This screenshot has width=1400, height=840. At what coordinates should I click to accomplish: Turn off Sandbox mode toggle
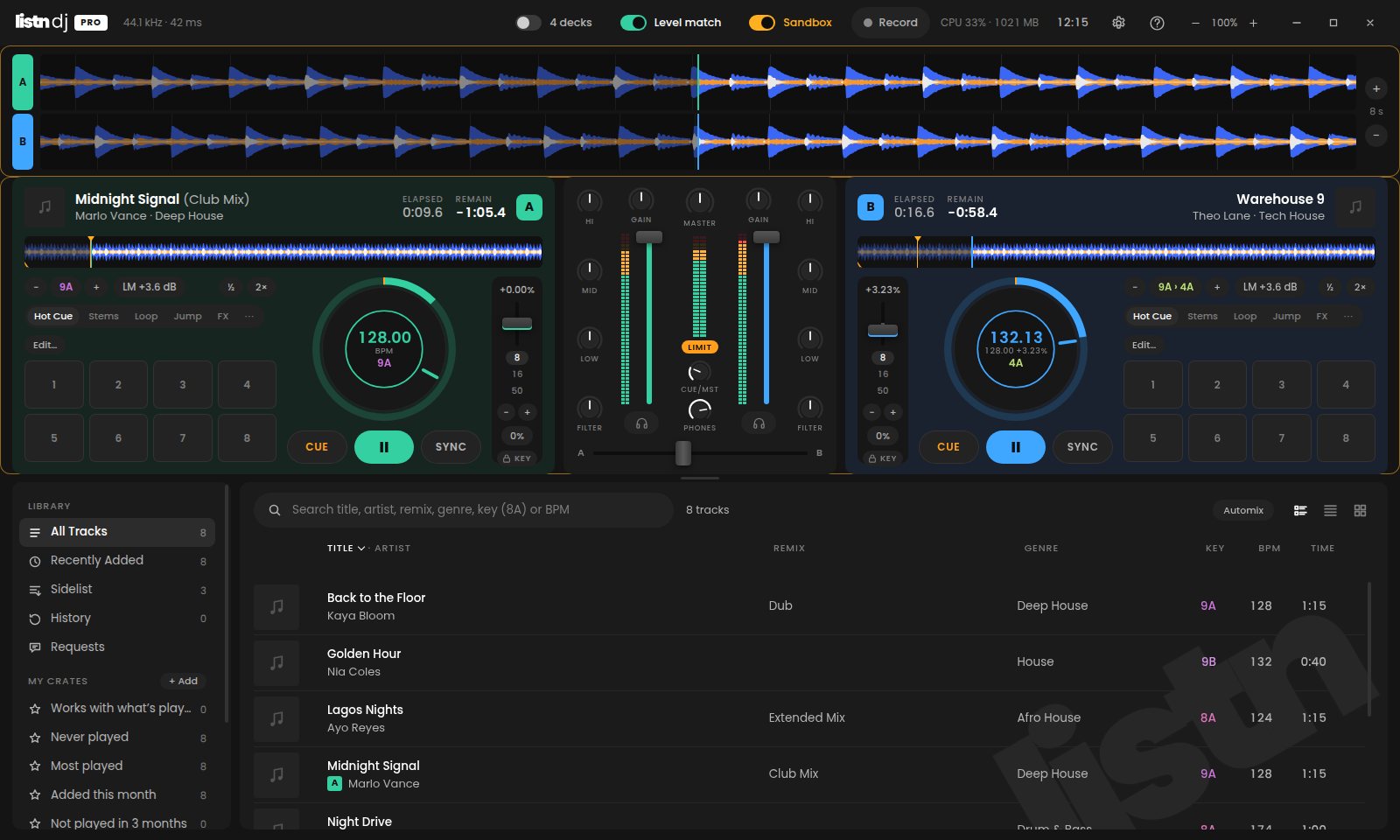762,23
